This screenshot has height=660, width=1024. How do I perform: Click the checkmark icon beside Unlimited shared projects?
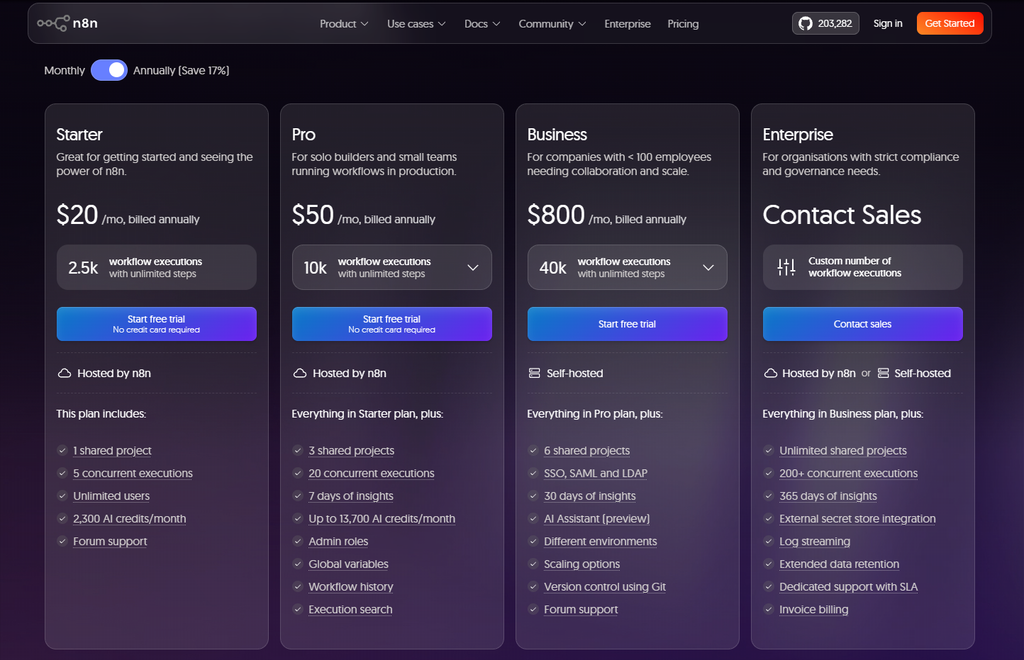(769, 450)
